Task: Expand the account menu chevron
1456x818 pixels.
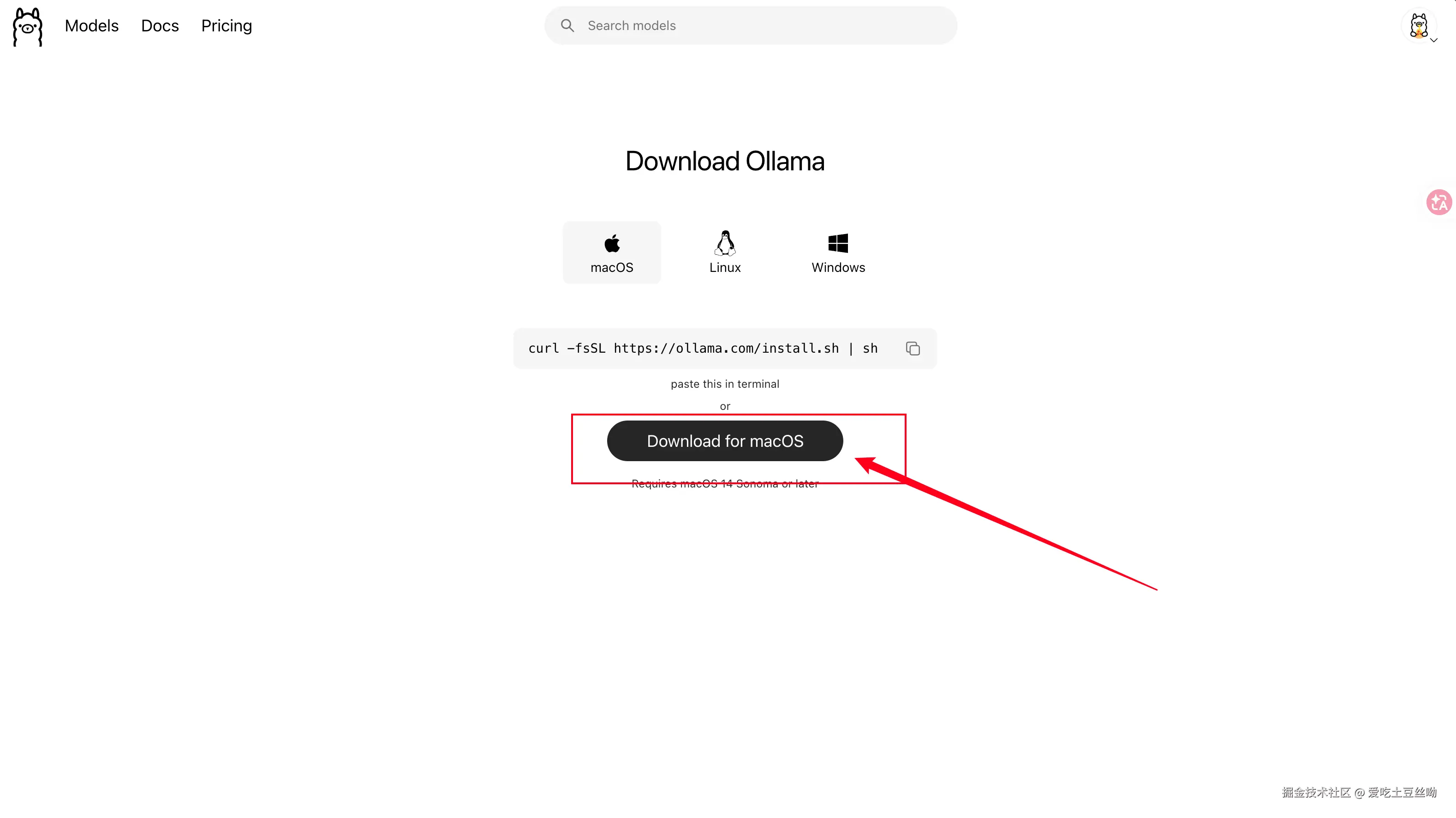Action: (x=1434, y=40)
